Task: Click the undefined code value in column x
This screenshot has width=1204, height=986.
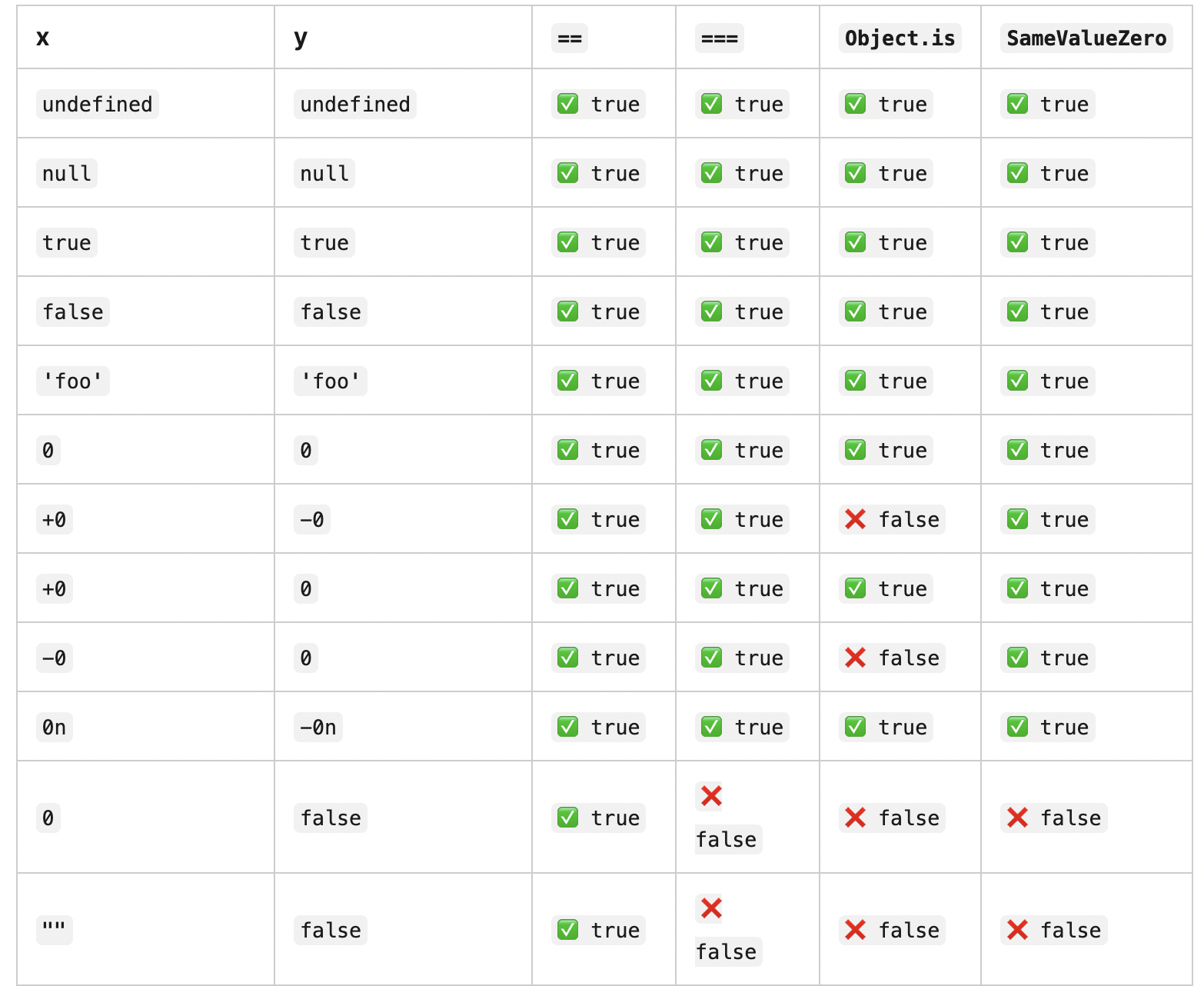Action: pyautogui.click(x=98, y=105)
